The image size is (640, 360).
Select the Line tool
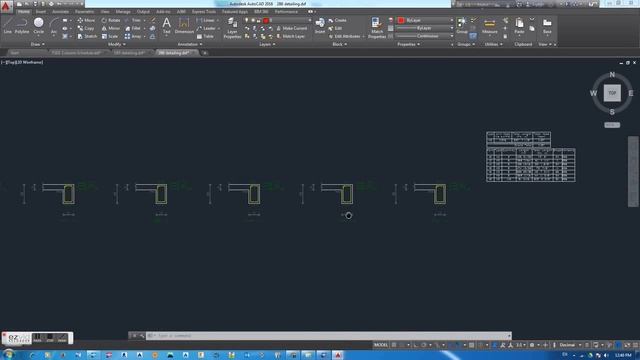click(x=8, y=25)
